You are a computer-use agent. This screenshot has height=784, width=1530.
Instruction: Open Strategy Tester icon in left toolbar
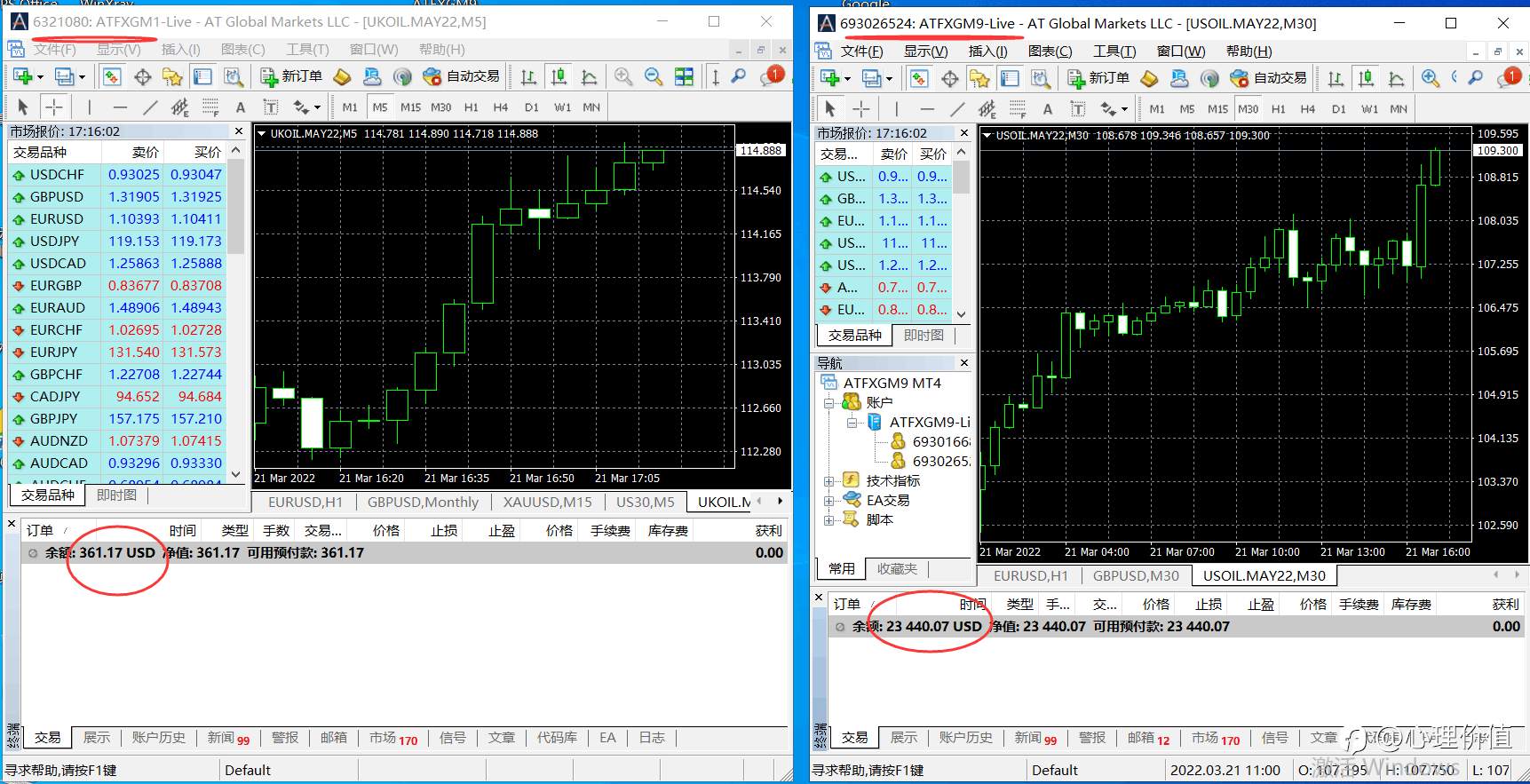[233, 76]
